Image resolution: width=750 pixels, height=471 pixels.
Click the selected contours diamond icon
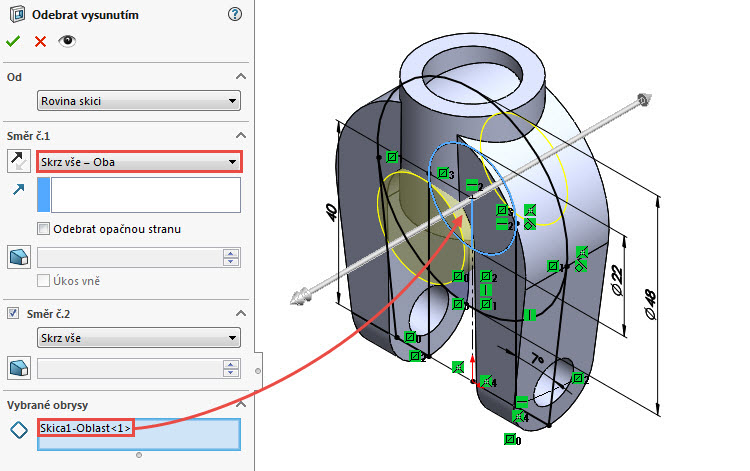pyautogui.click(x=19, y=429)
